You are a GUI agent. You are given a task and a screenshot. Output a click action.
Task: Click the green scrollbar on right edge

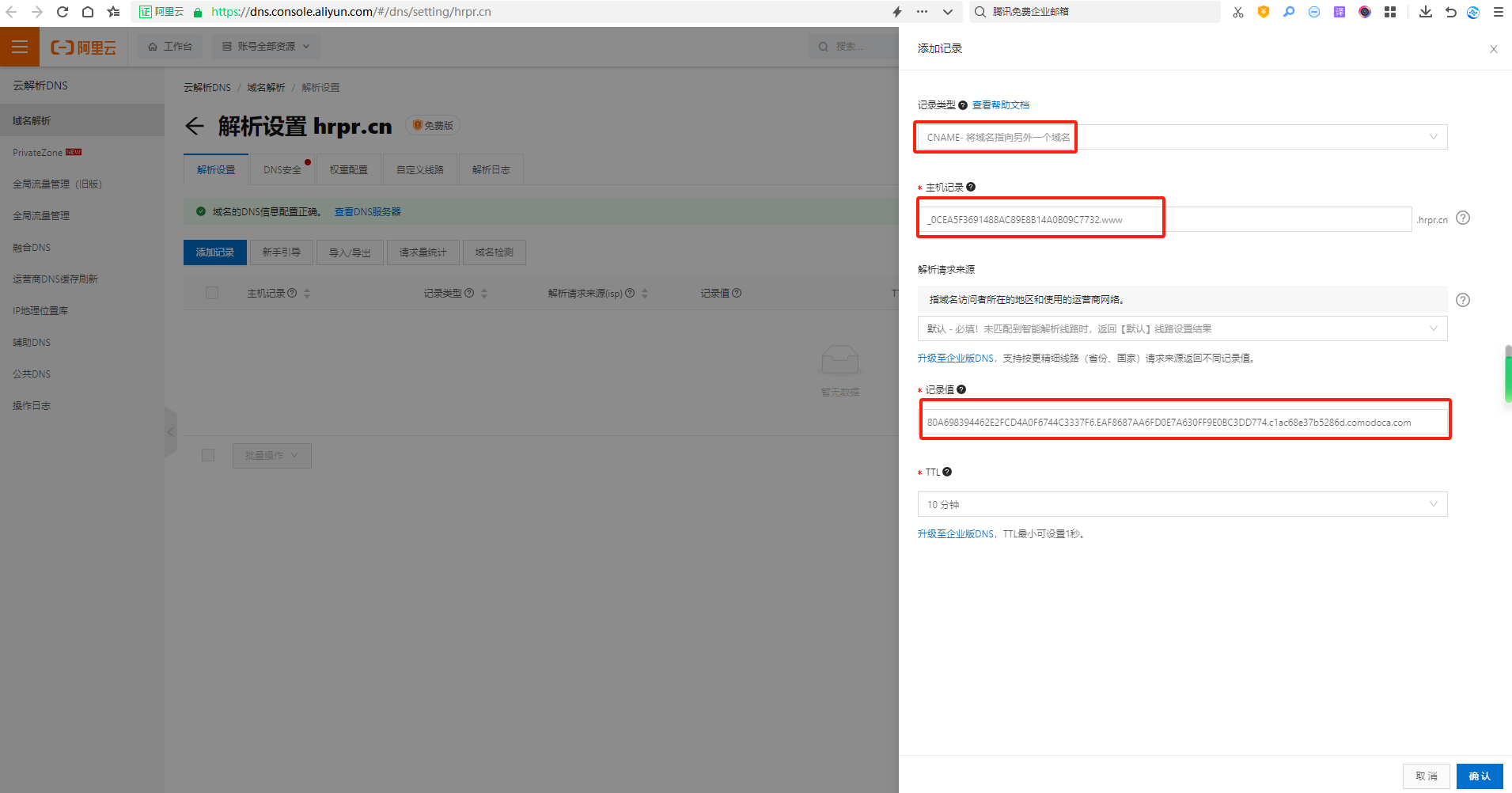point(1508,376)
